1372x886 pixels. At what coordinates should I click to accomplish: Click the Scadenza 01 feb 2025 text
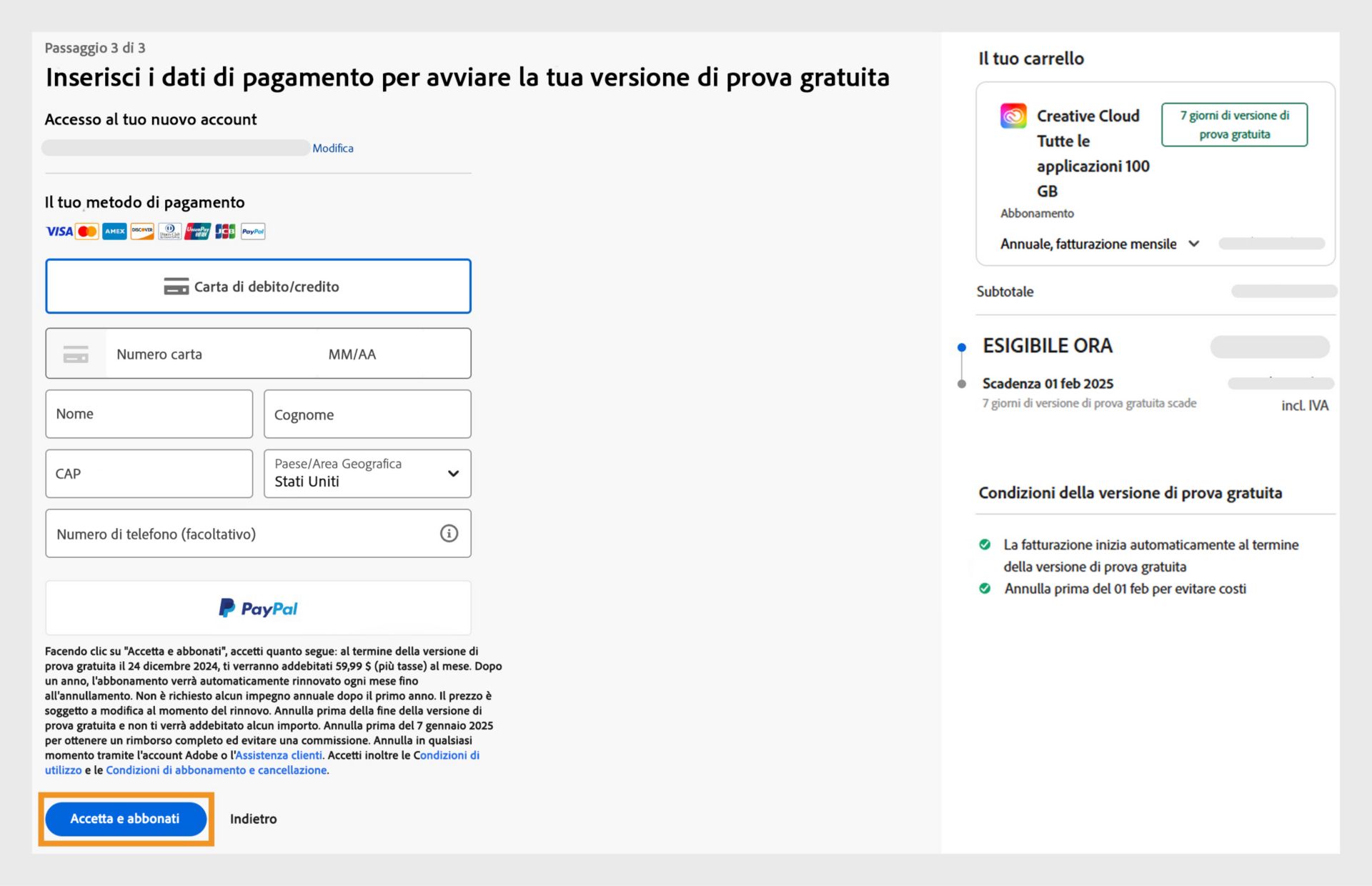pos(1048,384)
